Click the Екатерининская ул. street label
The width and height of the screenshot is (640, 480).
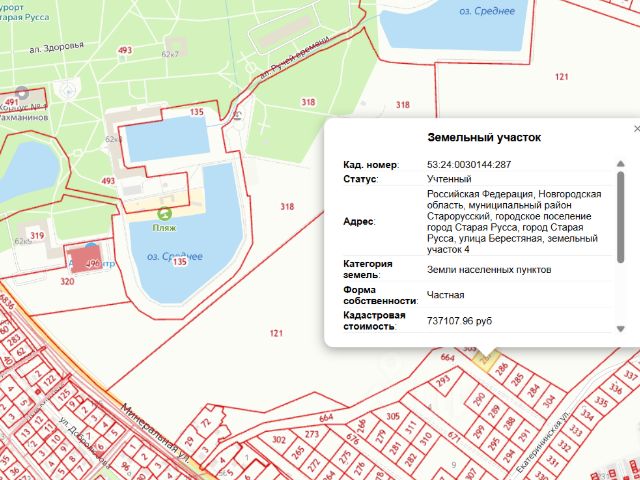coord(542,441)
